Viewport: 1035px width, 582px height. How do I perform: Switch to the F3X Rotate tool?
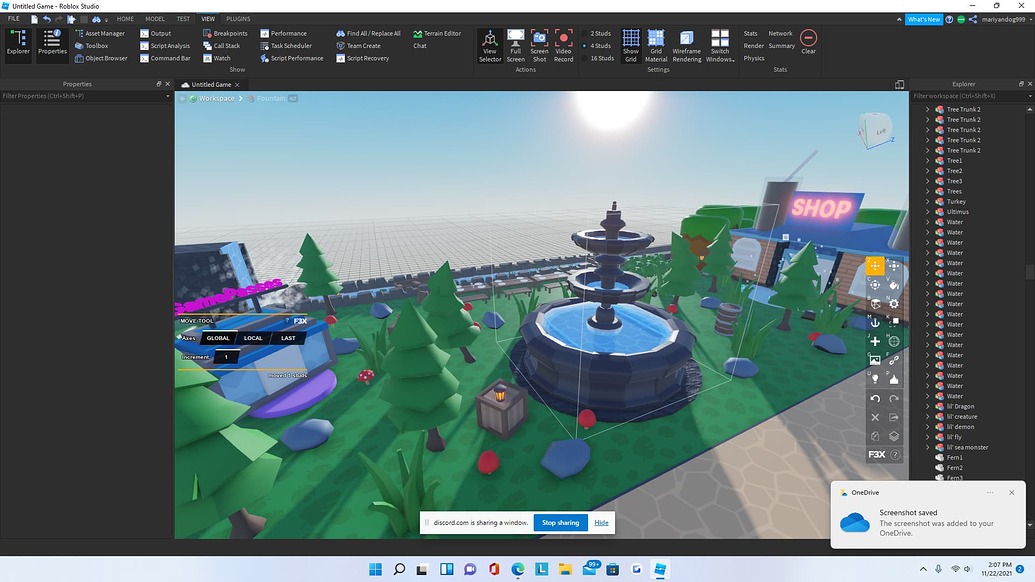[x=875, y=284]
